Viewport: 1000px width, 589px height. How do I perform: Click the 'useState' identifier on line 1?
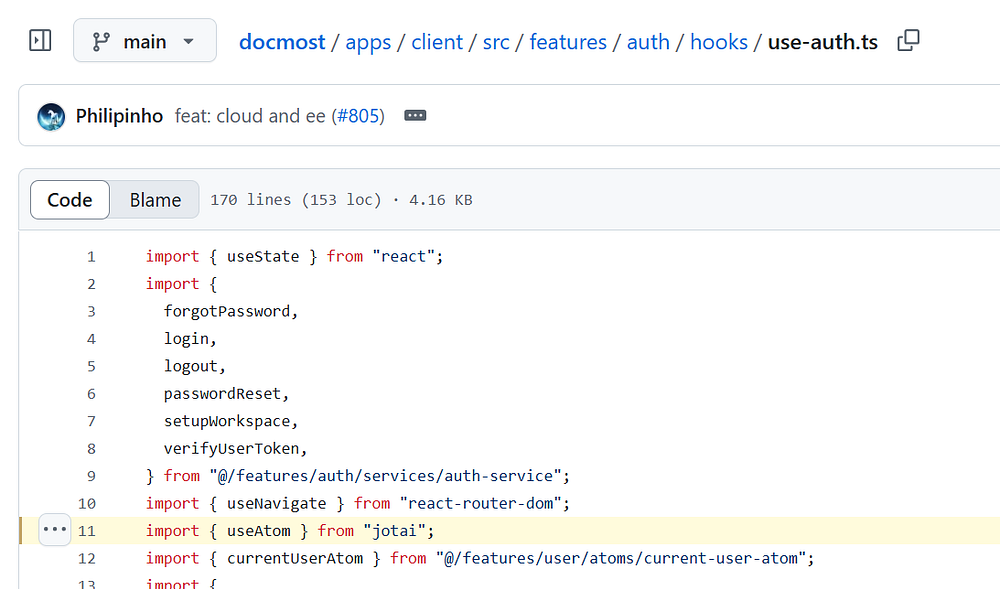[x=263, y=256]
